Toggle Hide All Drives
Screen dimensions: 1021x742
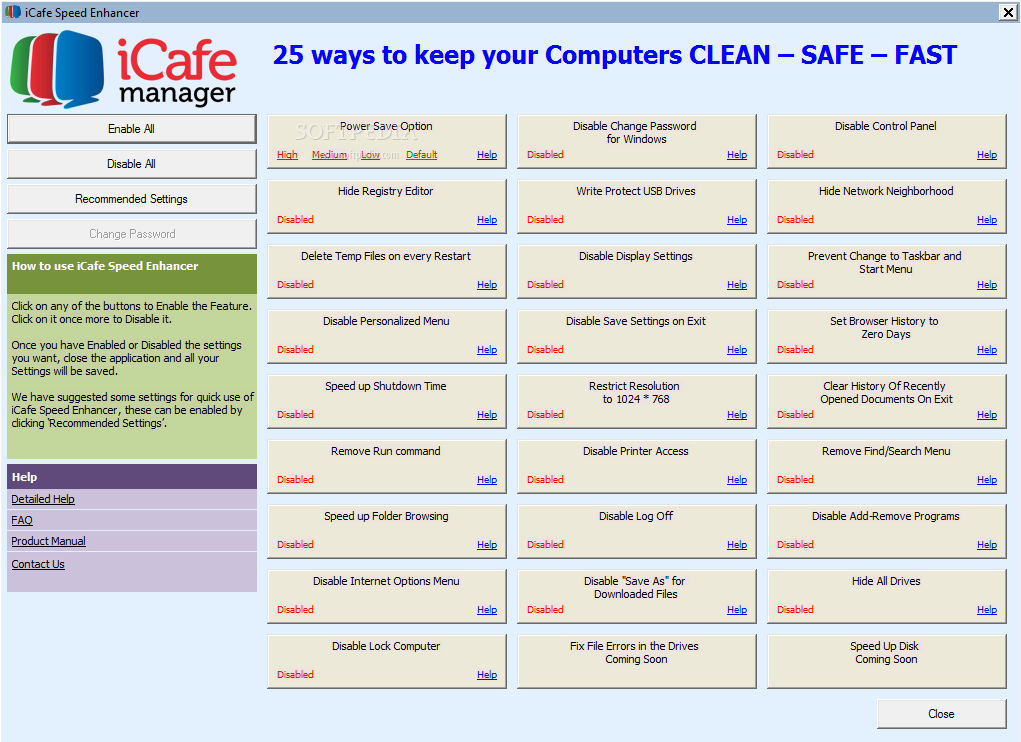(x=887, y=598)
